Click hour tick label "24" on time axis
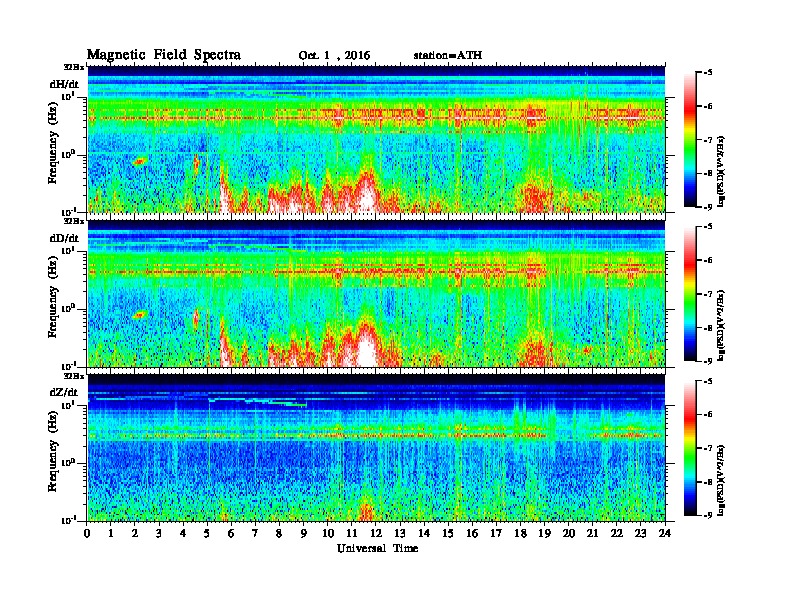 pyautogui.click(x=665, y=534)
